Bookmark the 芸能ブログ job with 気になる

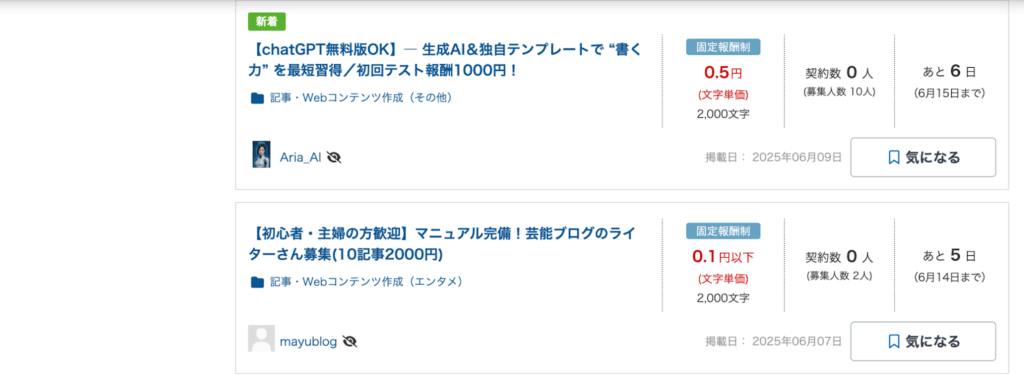[x=923, y=342]
